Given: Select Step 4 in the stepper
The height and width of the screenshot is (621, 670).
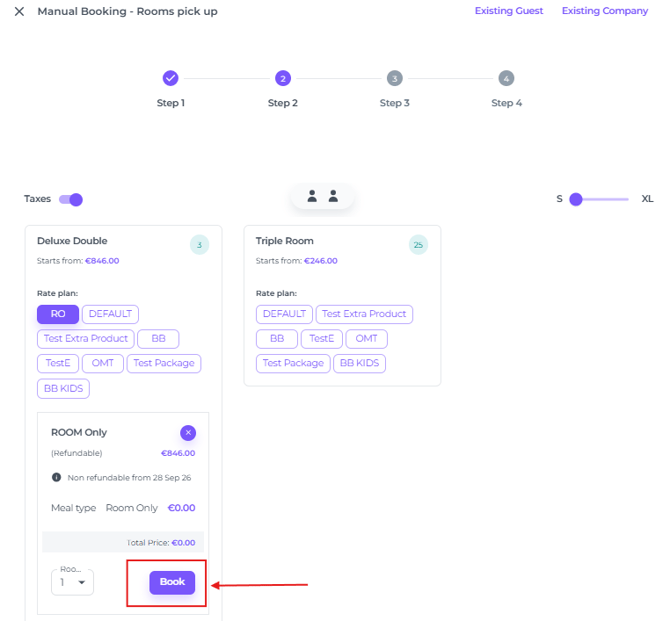Looking at the screenshot, I should [x=506, y=78].
